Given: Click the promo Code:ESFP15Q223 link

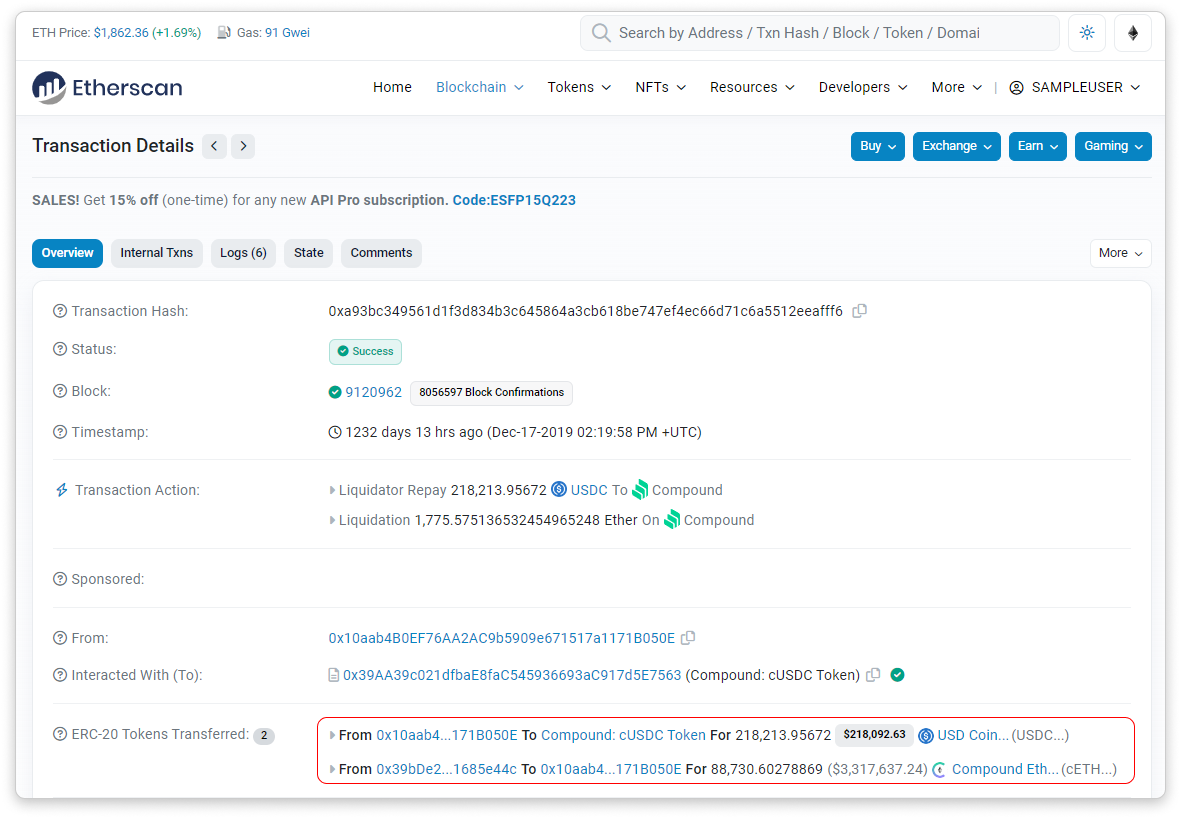Looking at the screenshot, I should pyautogui.click(x=514, y=200).
